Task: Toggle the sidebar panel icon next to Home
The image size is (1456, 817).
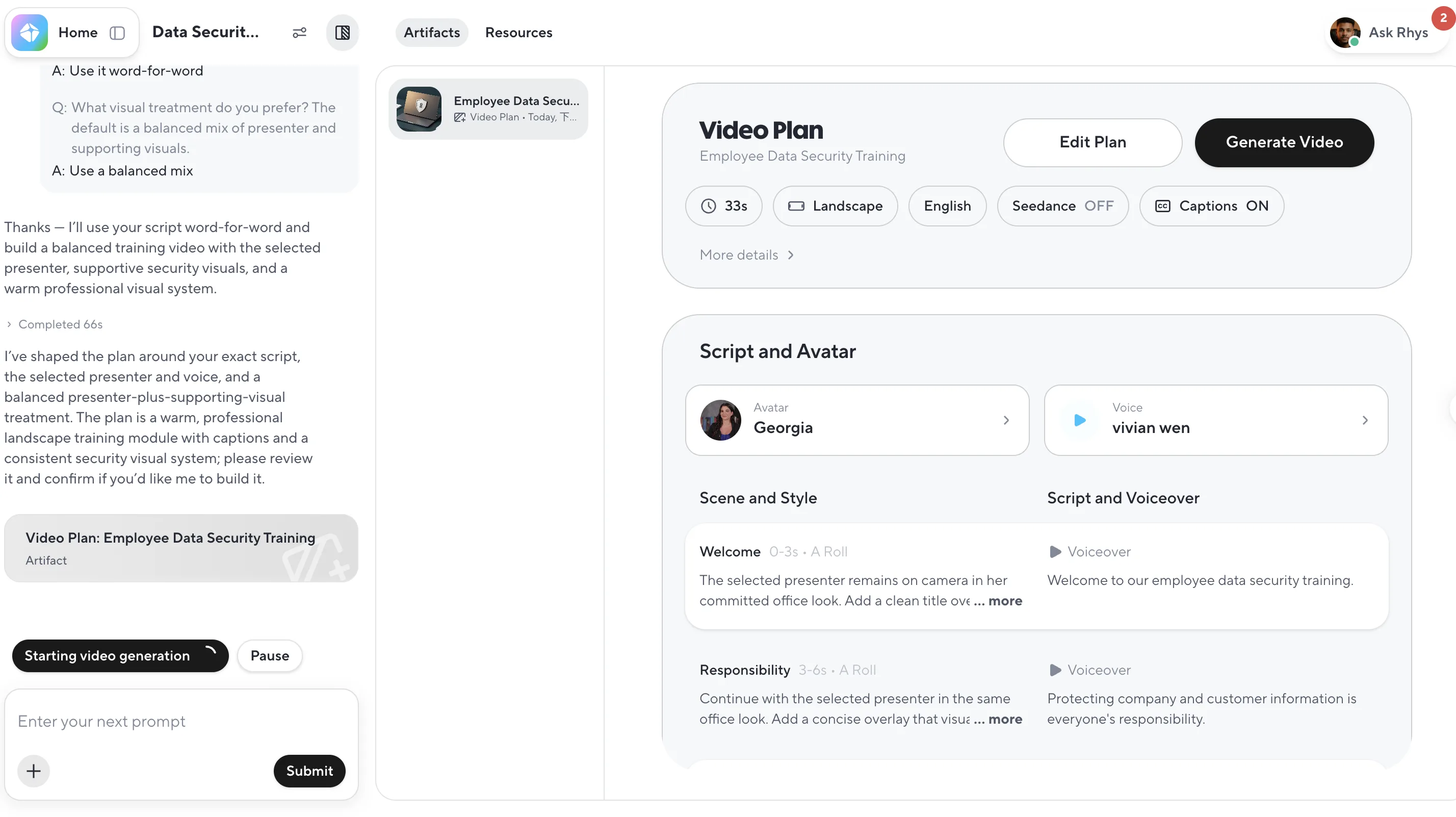Action: (x=117, y=33)
